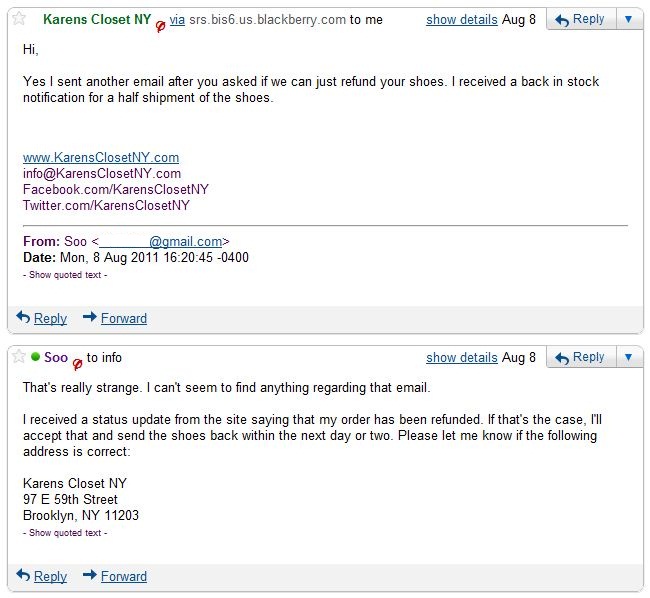Open reply options dropdown on Soo's message

click(x=628, y=357)
